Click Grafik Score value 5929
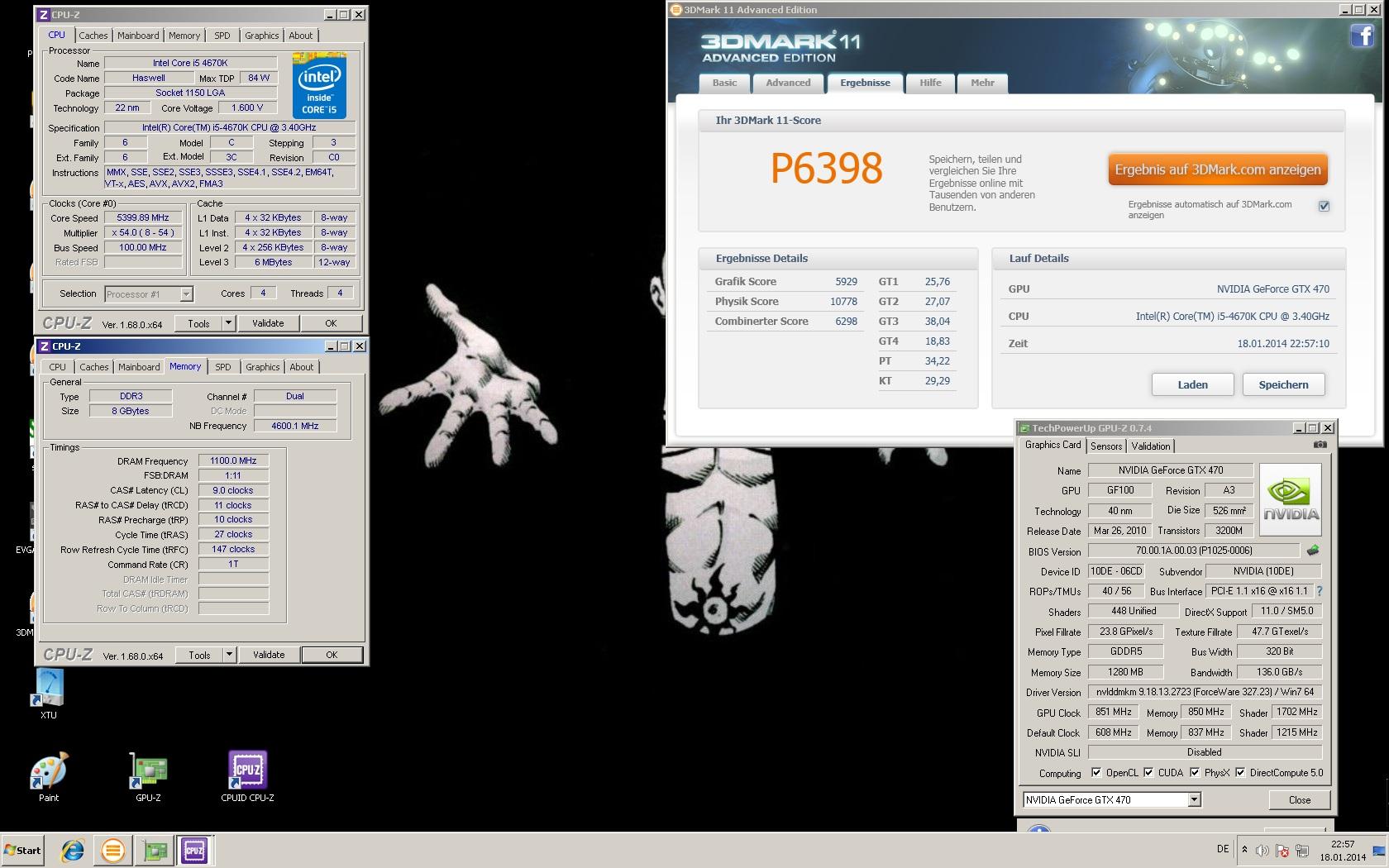Viewport: 1389px width, 868px height. (x=847, y=281)
